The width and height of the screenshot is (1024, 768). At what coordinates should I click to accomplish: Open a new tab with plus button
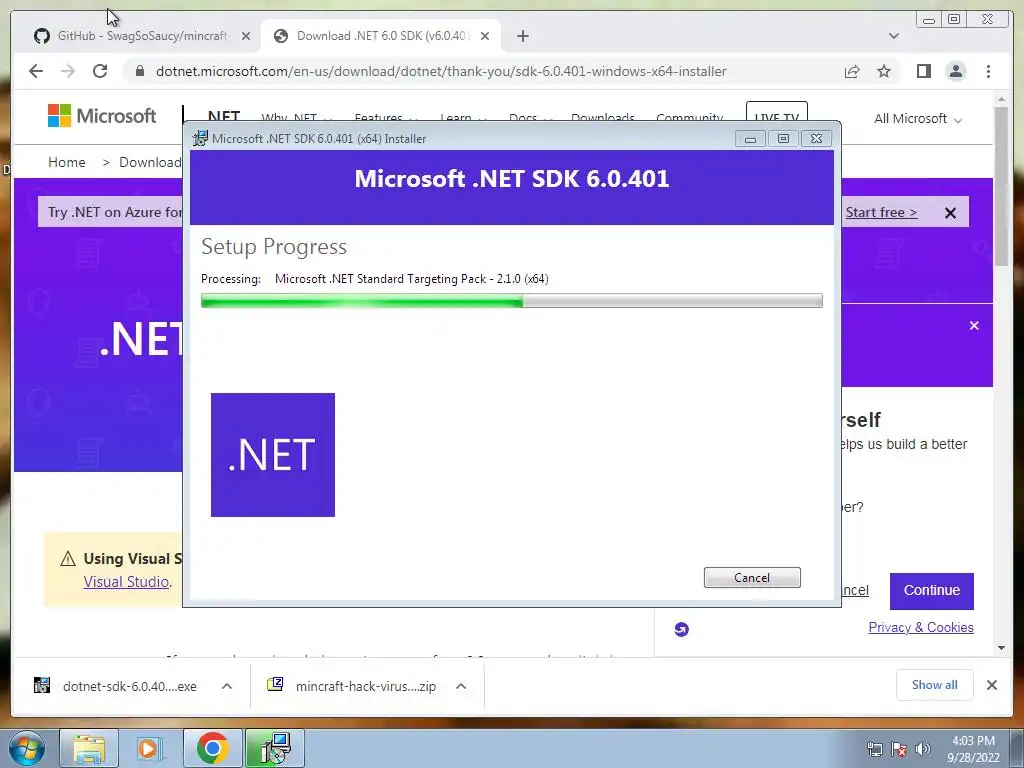[522, 36]
